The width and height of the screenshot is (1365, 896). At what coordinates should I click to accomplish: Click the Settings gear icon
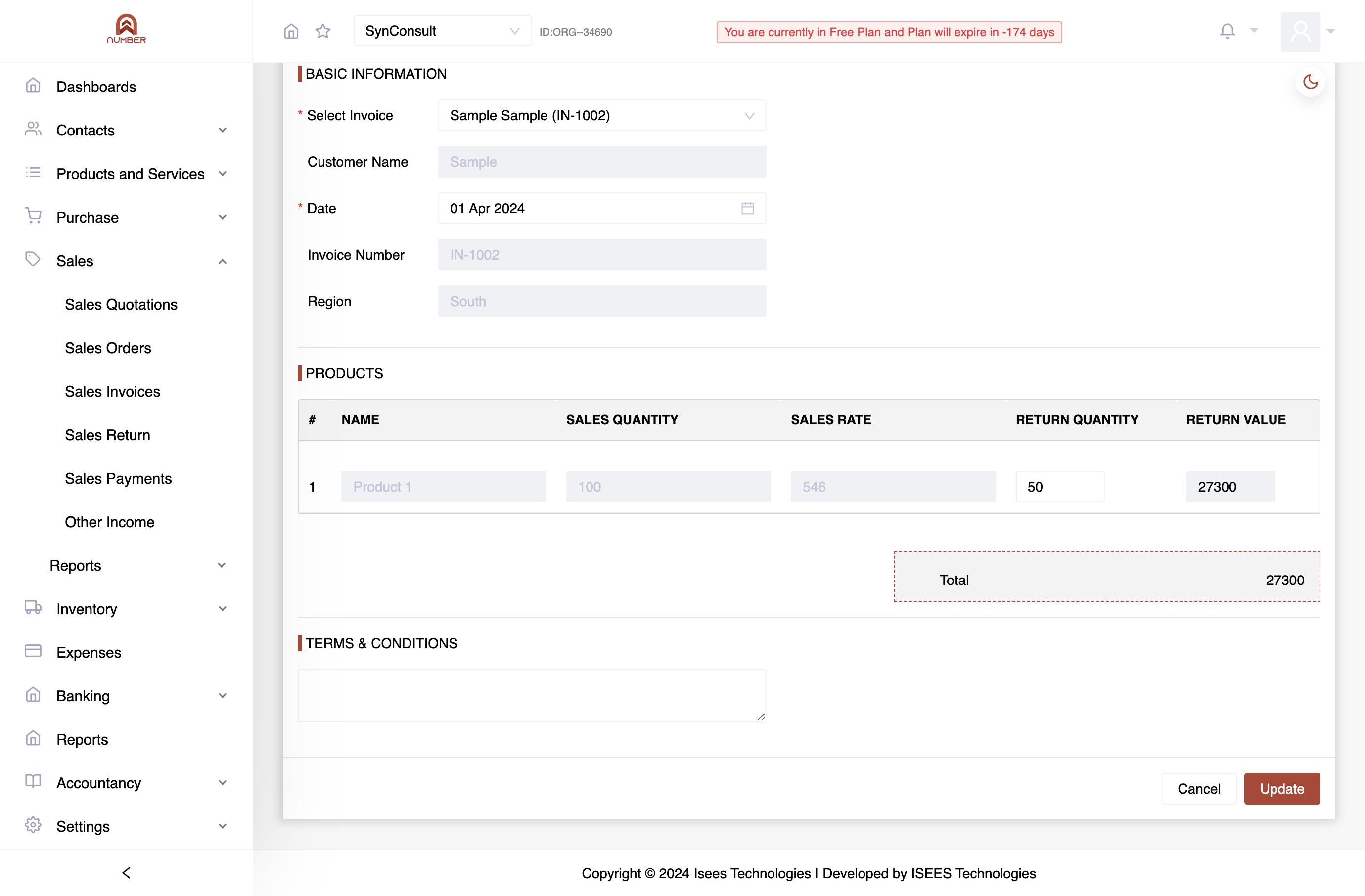[33, 825]
